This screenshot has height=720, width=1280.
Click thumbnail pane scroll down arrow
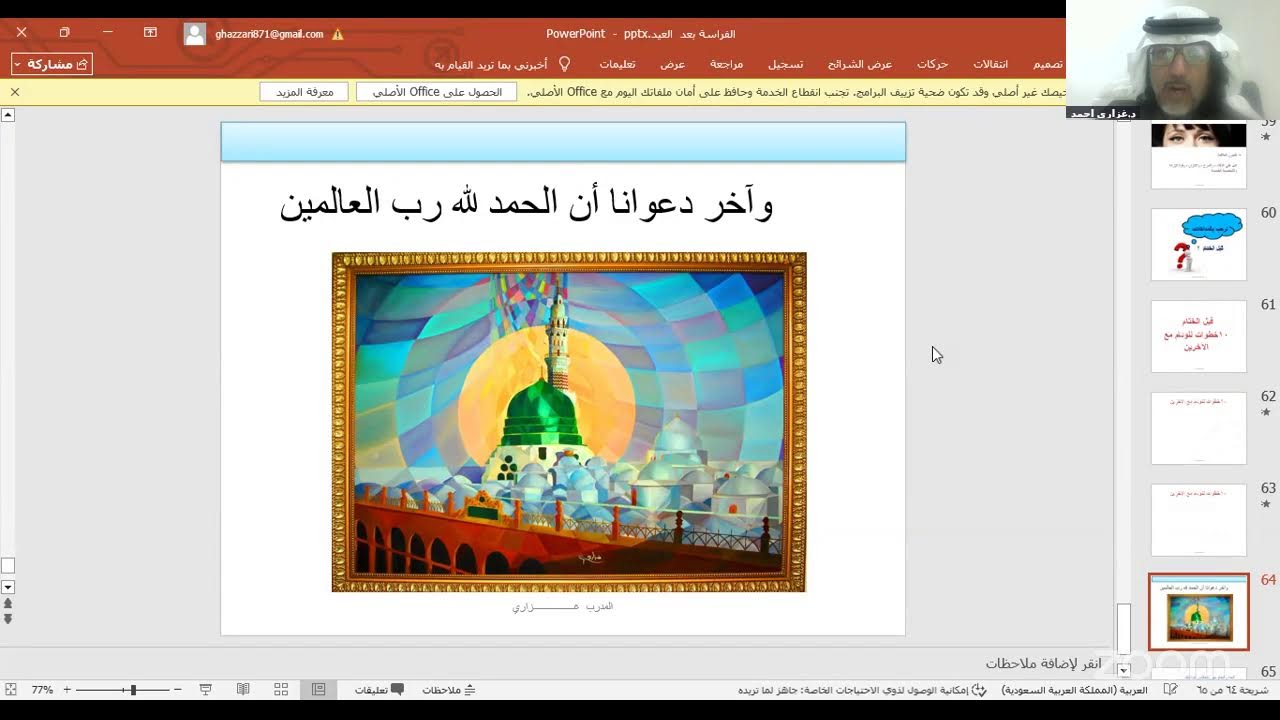[x=1124, y=670]
